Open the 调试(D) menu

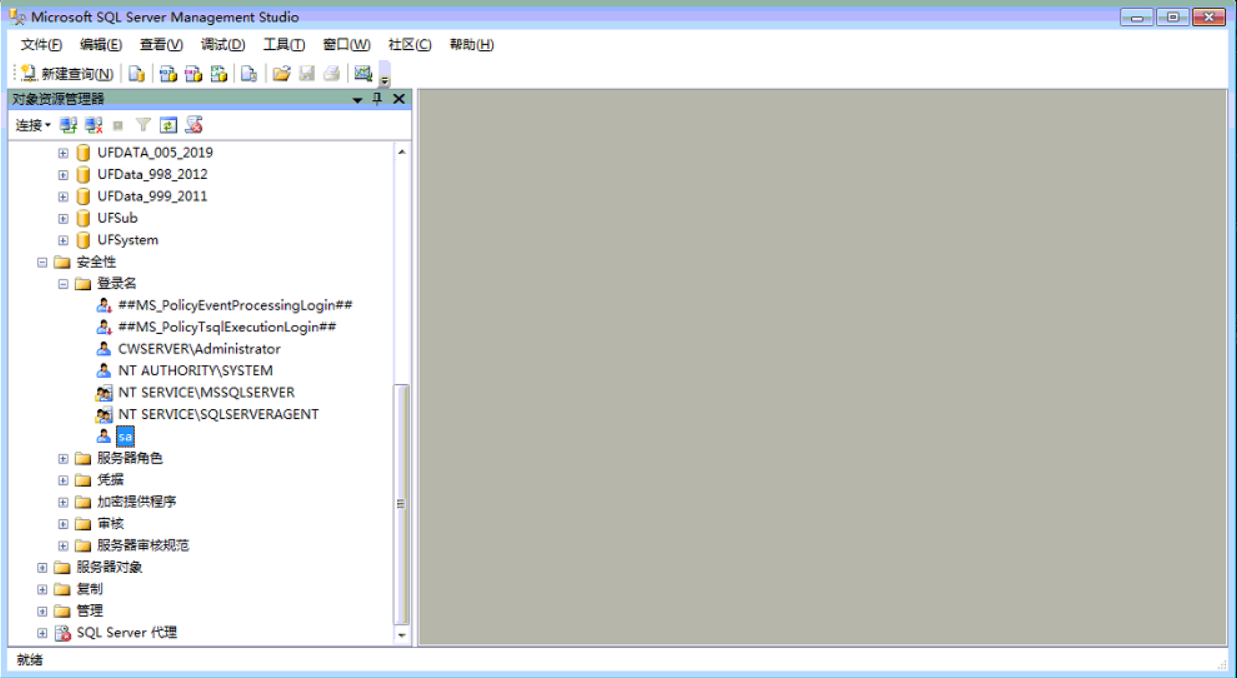pyautogui.click(x=223, y=45)
